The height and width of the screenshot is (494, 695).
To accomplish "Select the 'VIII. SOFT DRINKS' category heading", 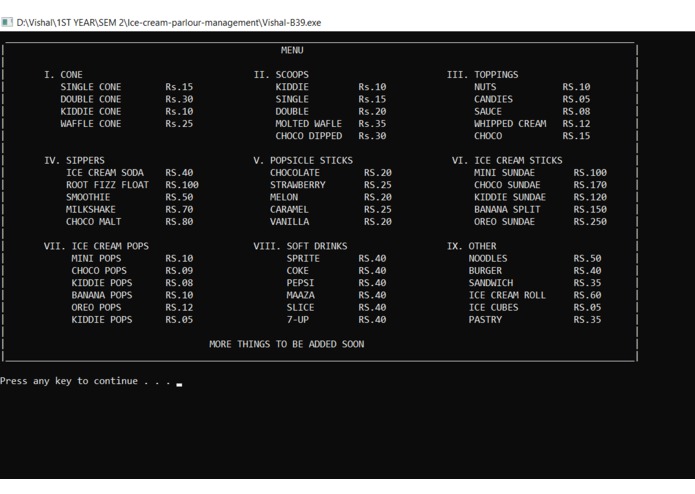I will [x=301, y=246].
